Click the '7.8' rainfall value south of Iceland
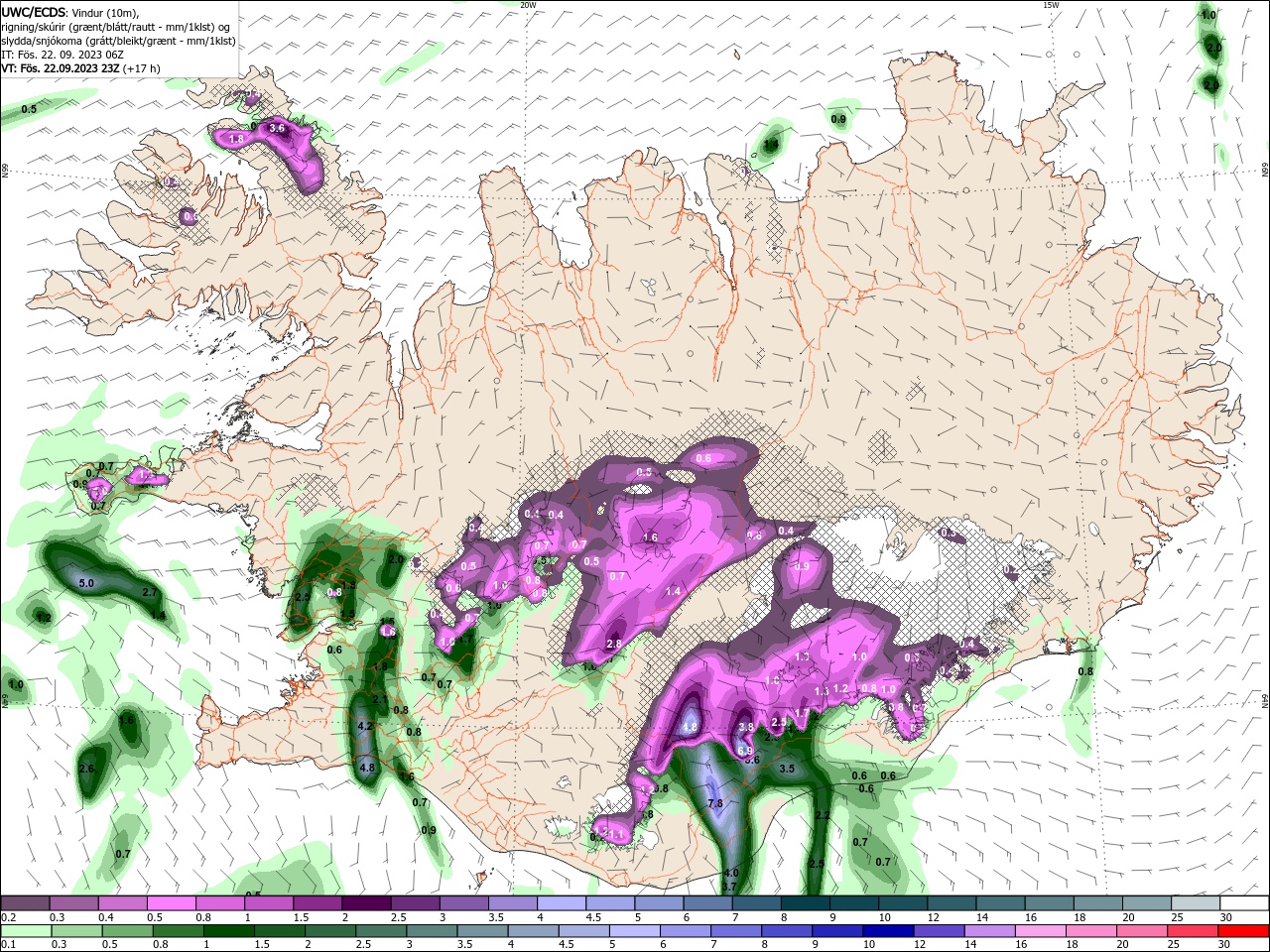The image size is (1270, 952). pyautogui.click(x=715, y=803)
